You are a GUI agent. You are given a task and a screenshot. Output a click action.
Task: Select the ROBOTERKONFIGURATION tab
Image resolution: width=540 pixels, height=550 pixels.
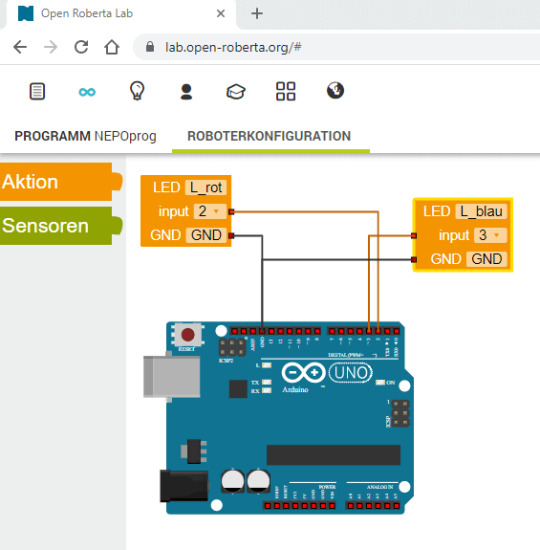269,136
